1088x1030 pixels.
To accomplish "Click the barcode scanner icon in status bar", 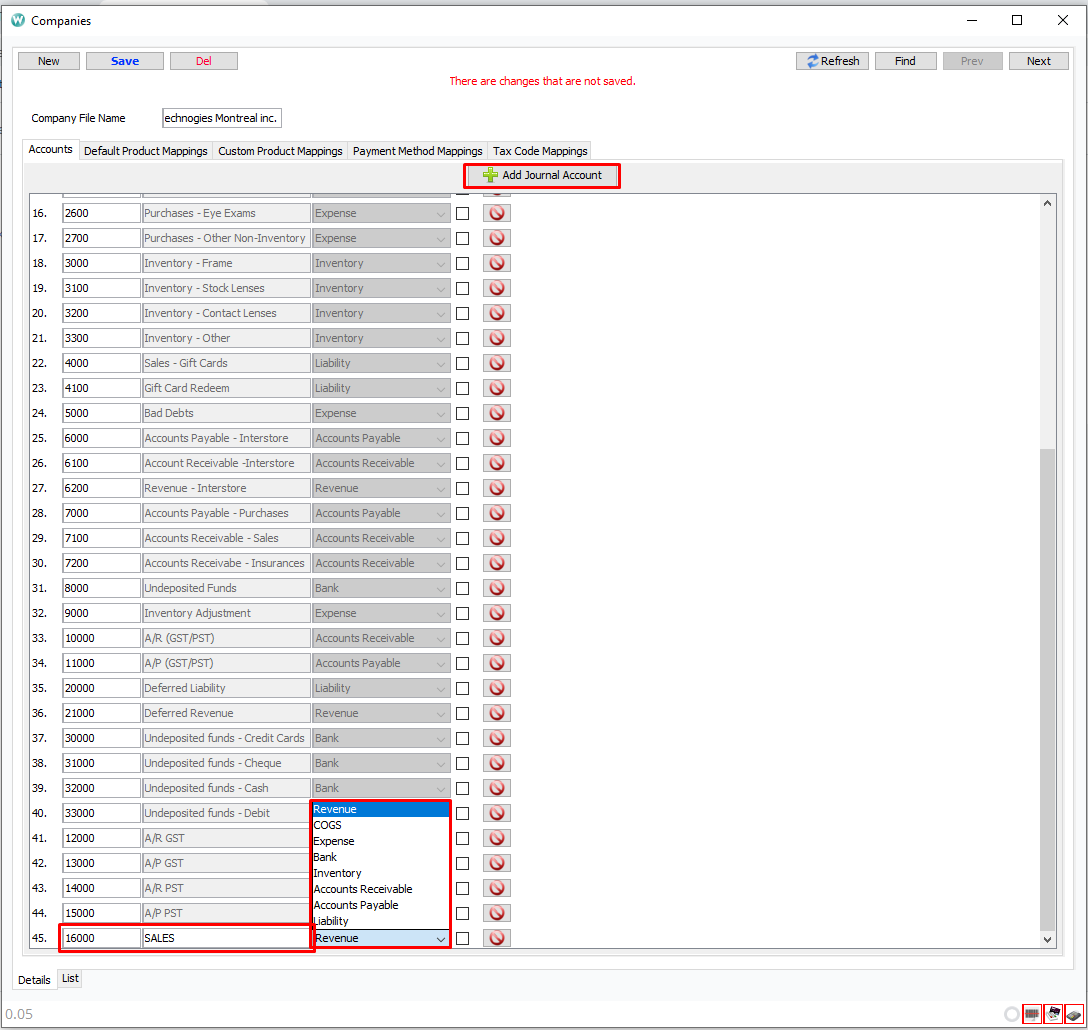I will [1031, 1014].
